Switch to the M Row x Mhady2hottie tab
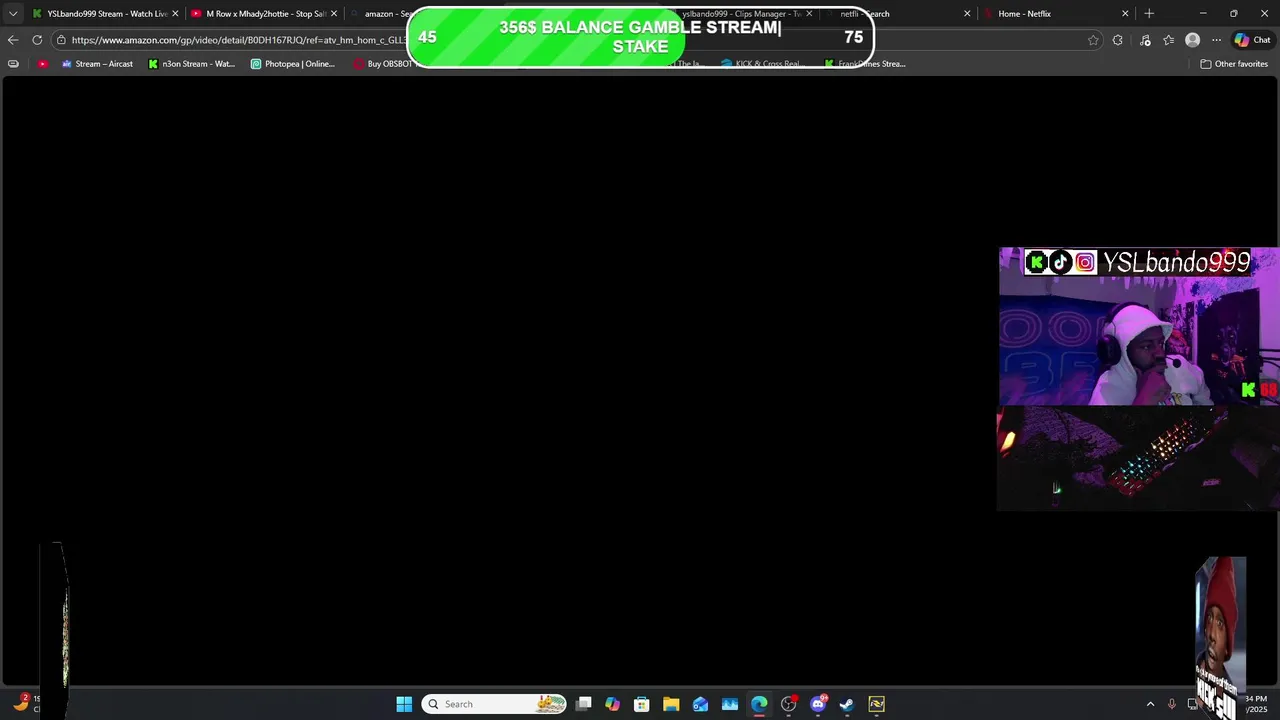The height and width of the screenshot is (720, 1280). [x=264, y=14]
